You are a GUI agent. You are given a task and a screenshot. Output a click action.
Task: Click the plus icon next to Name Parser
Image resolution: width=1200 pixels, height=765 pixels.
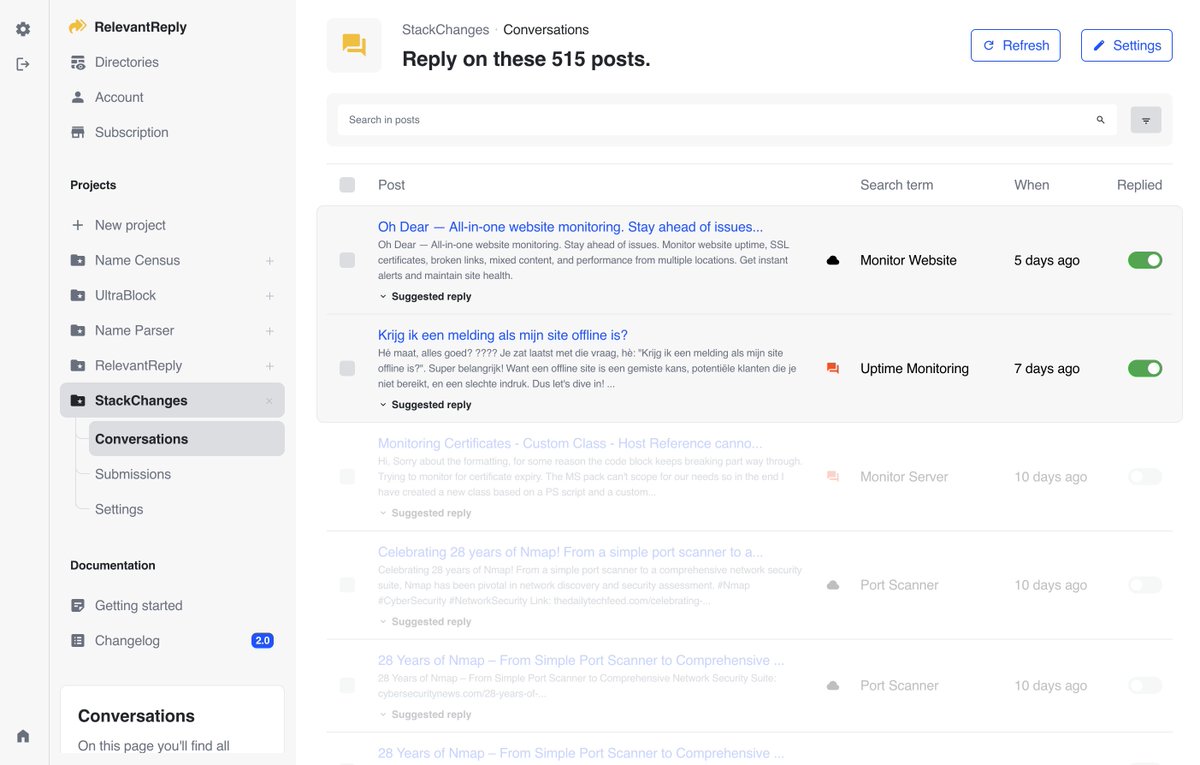tap(270, 331)
